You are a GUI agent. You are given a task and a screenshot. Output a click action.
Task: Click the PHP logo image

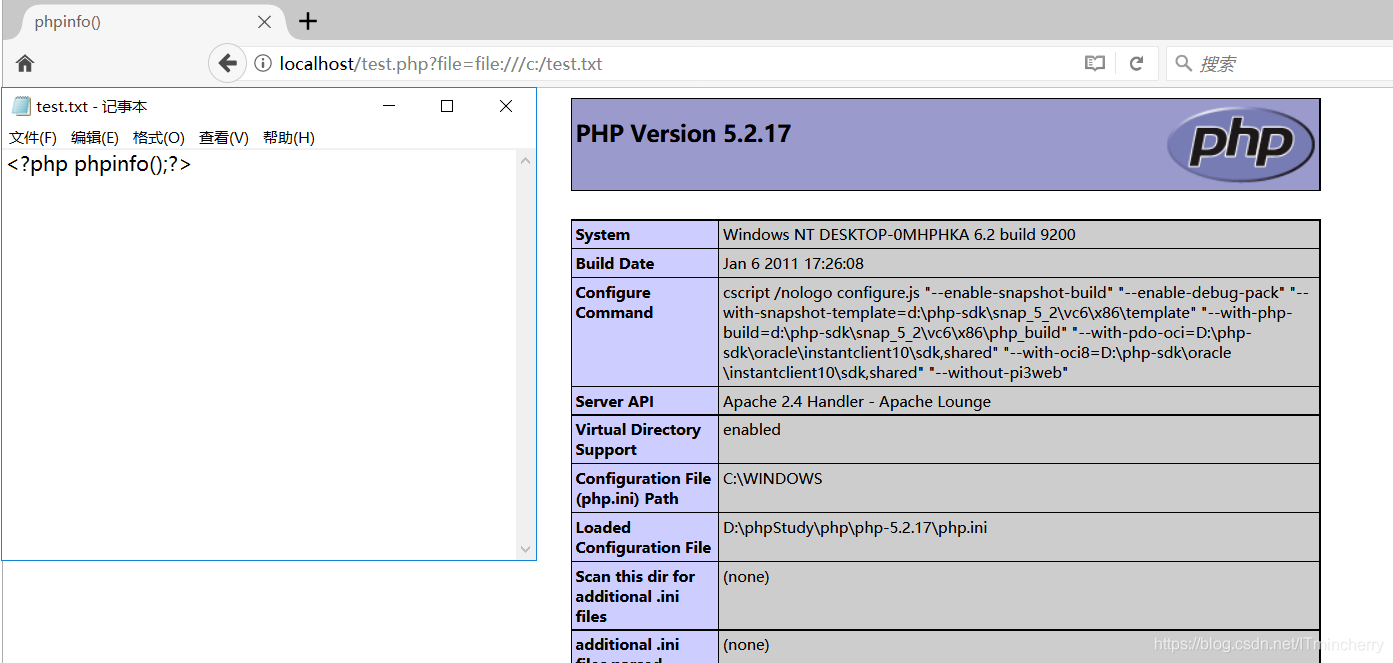click(x=1241, y=145)
